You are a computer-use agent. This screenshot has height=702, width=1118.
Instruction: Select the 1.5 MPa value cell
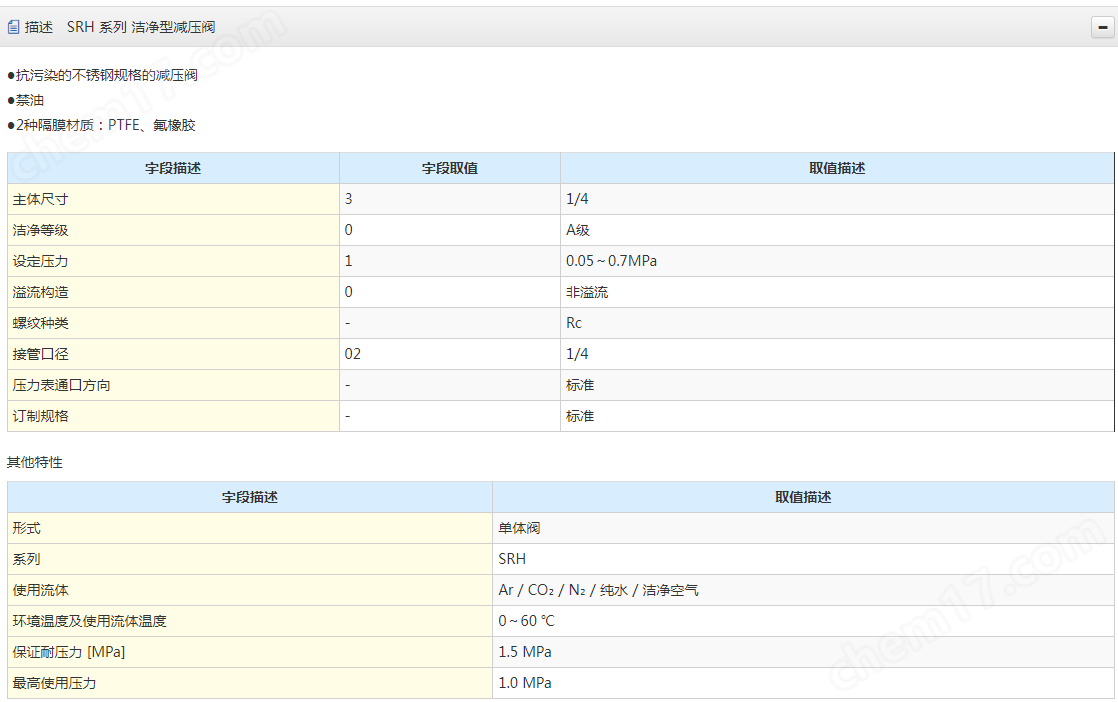tap(803, 652)
